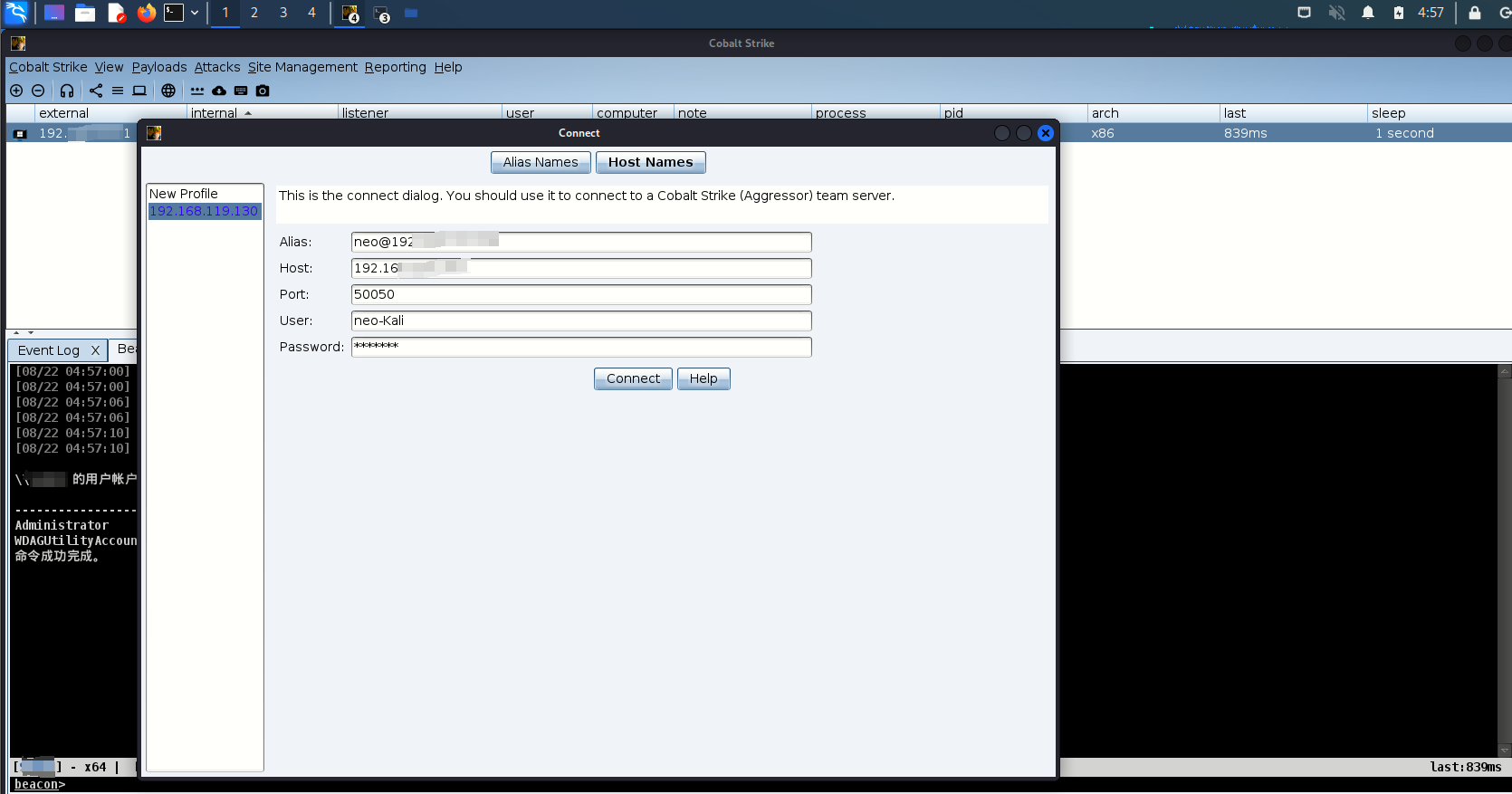The image size is (1512, 794).
Task: Click the muted volume tray icon
Action: (x=1336, y=13)
